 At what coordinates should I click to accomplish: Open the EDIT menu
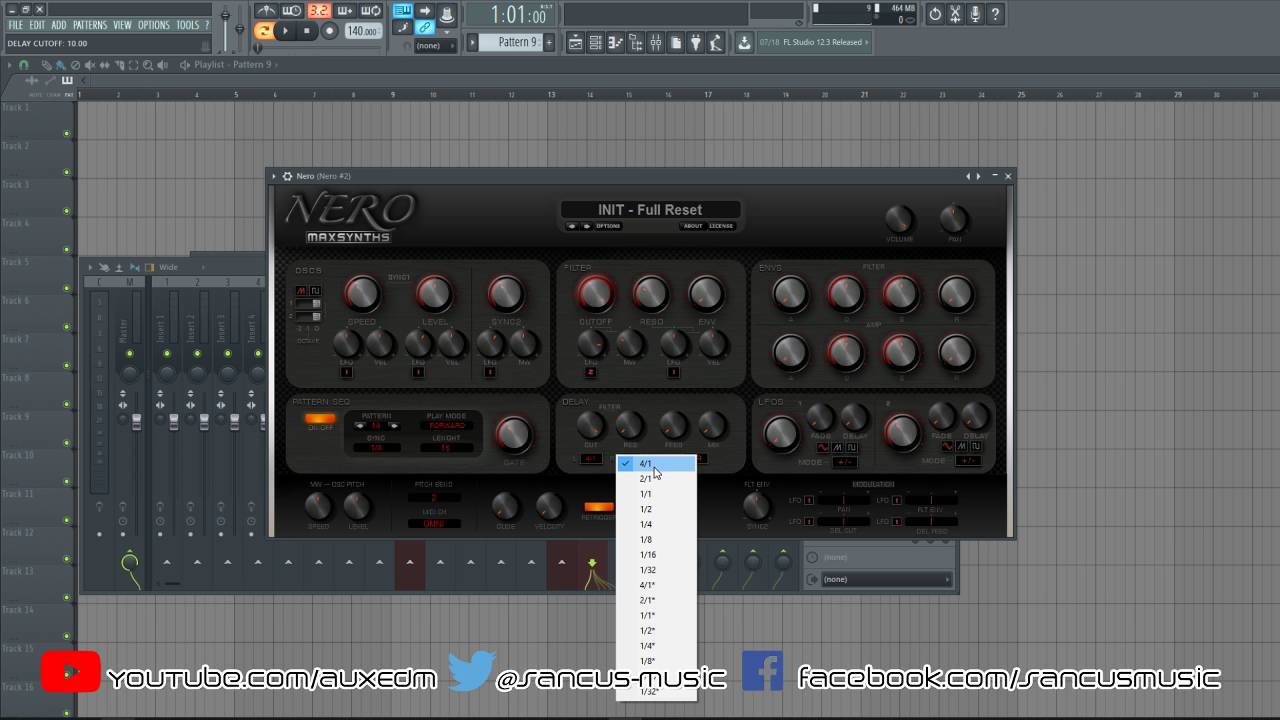pos(37,25)
